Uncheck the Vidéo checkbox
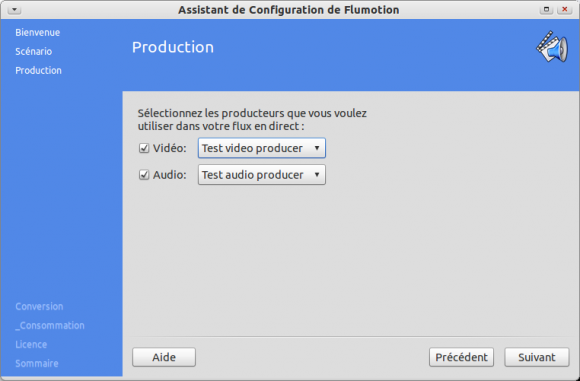This screenshot has width=580, height=381. click(x=144, y=148)
